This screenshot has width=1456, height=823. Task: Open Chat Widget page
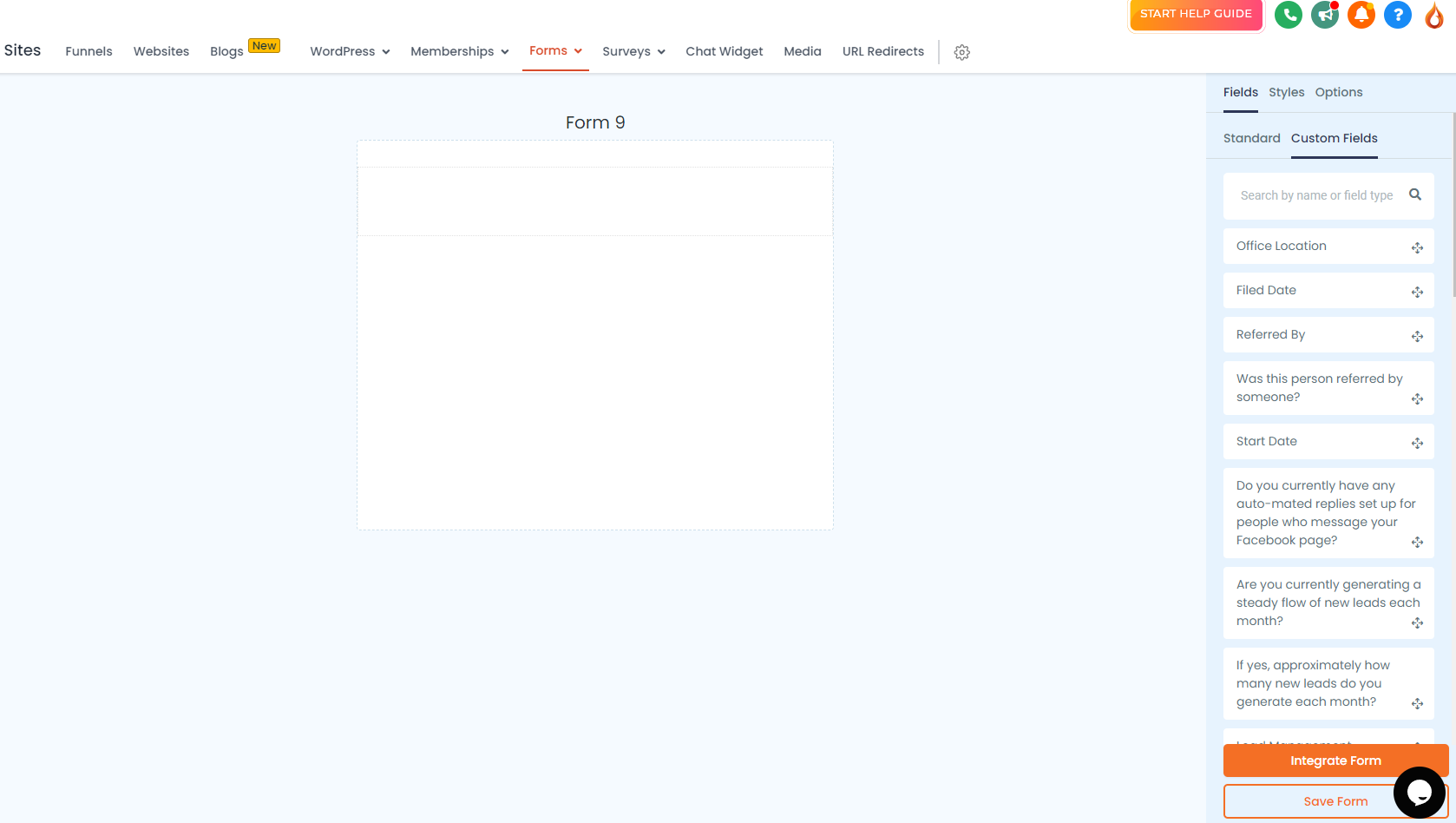pyautogui.click(x=725, y=51)
